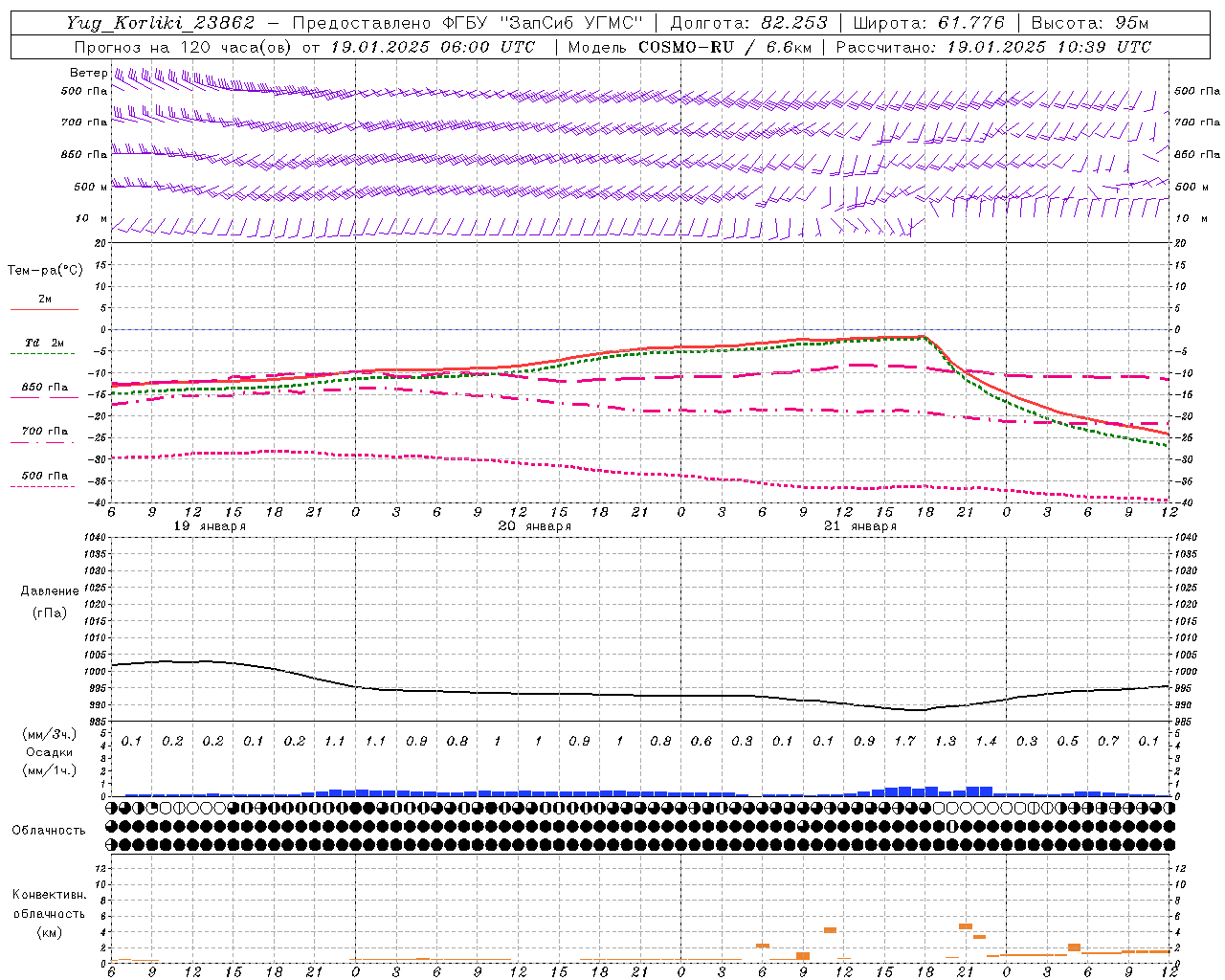Click the Широта: 61.776 header field
The height and width of the screenshot is (980, 1225).
927,23
